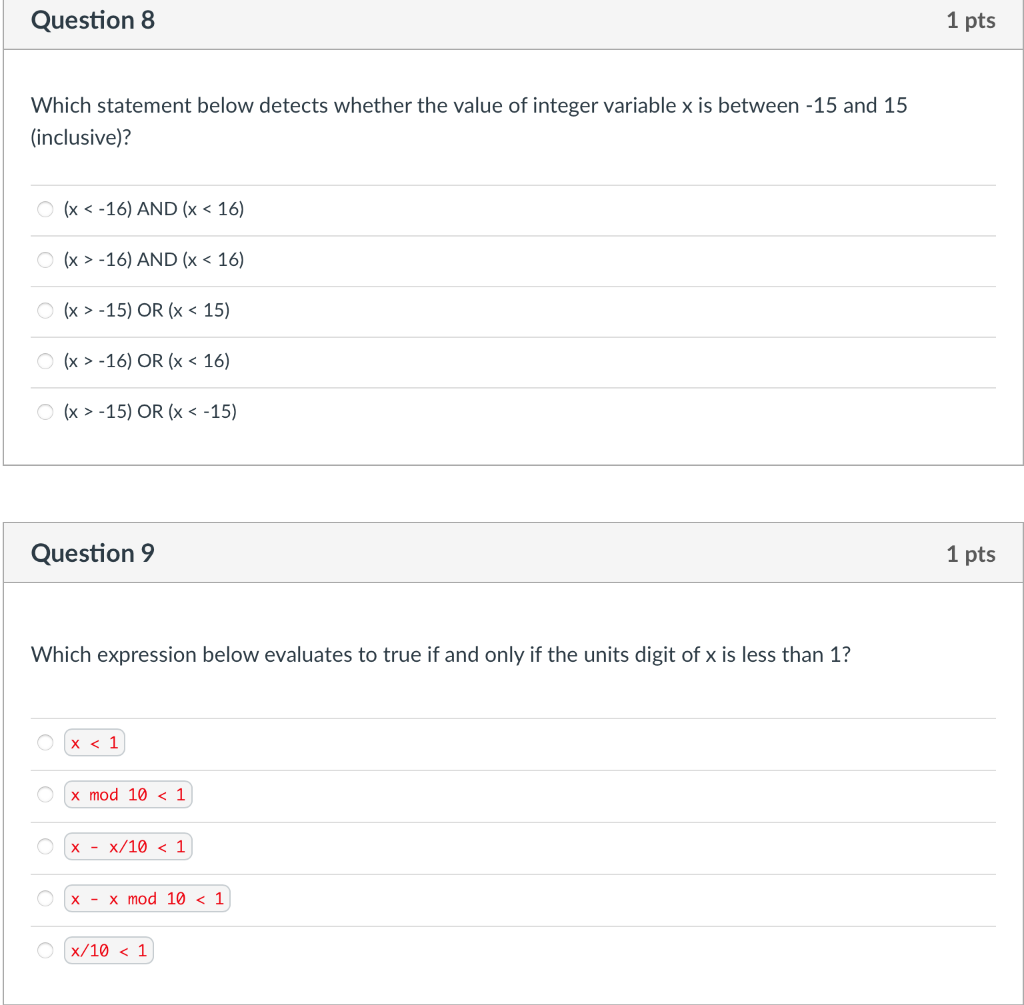This screenshot has width=1024, height=1005.
Task: Click the x mod 10 < 1 code snippet
Action: pos(128,794)
